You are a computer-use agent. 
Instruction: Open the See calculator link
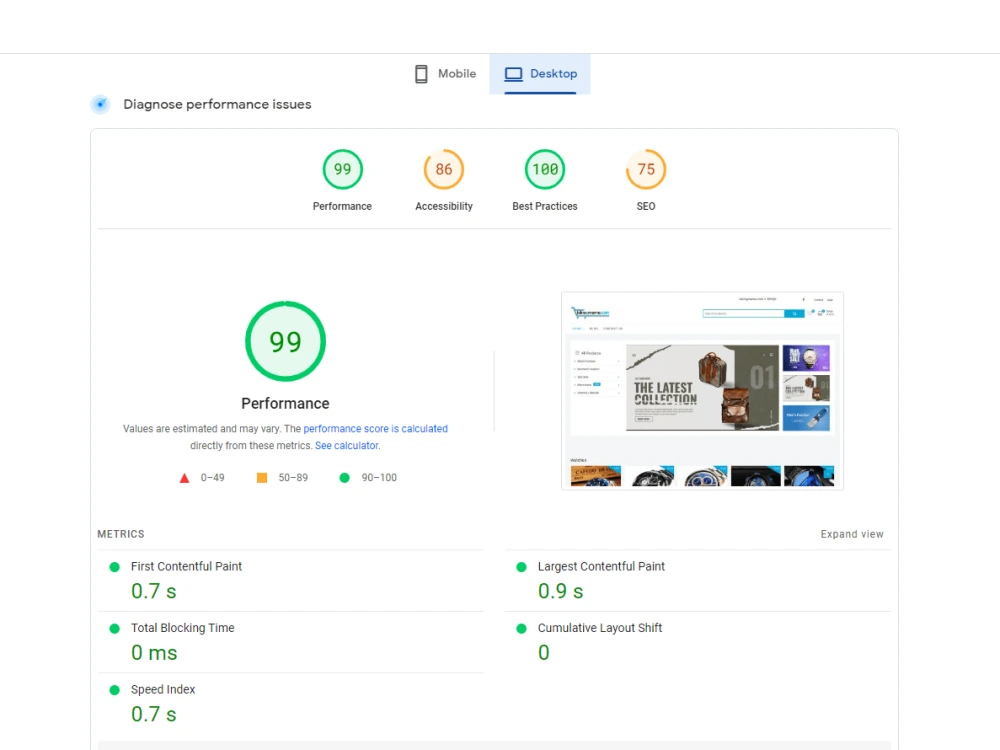coord(347,446)
